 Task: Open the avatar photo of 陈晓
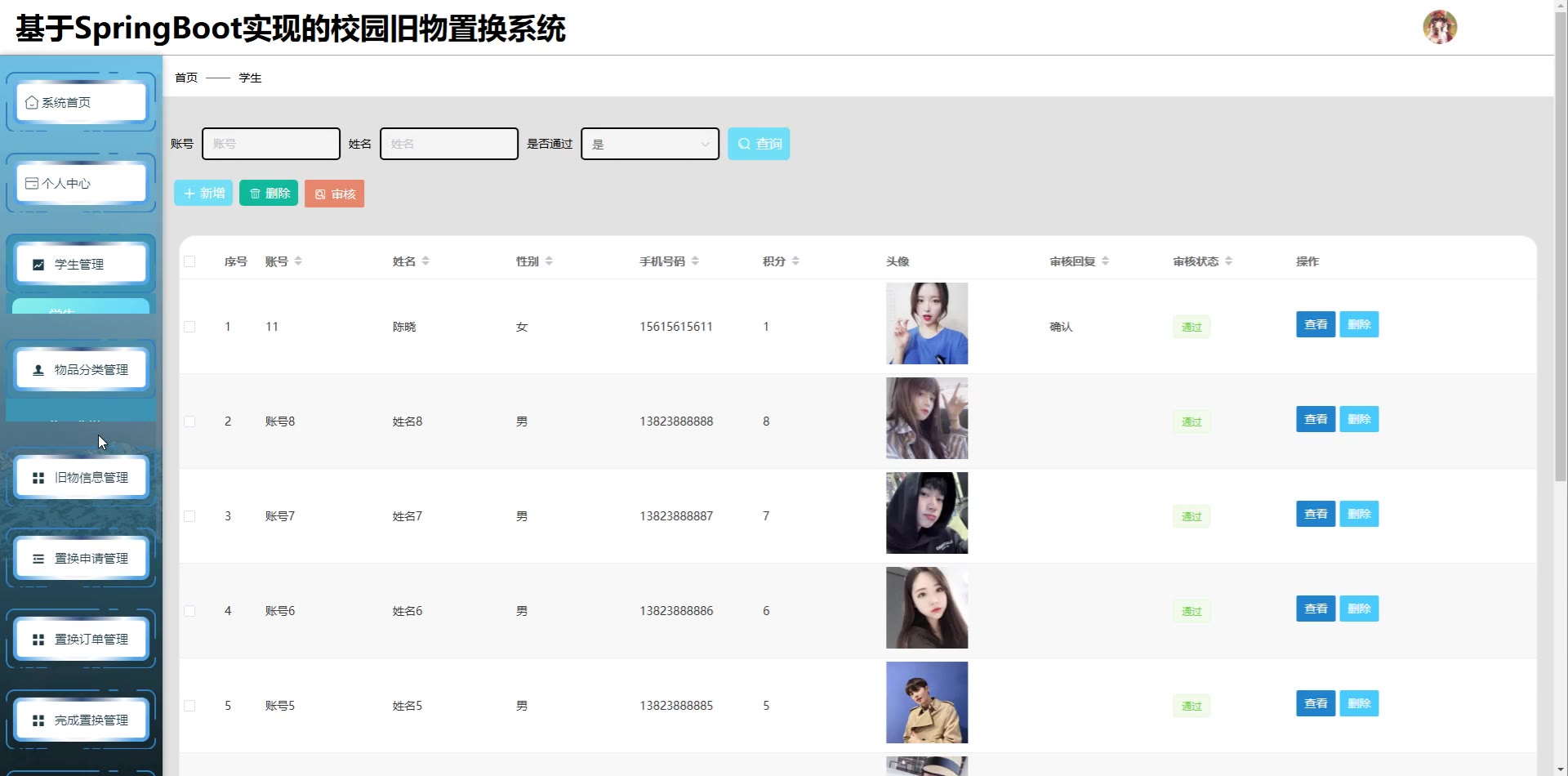pos(927,323)
